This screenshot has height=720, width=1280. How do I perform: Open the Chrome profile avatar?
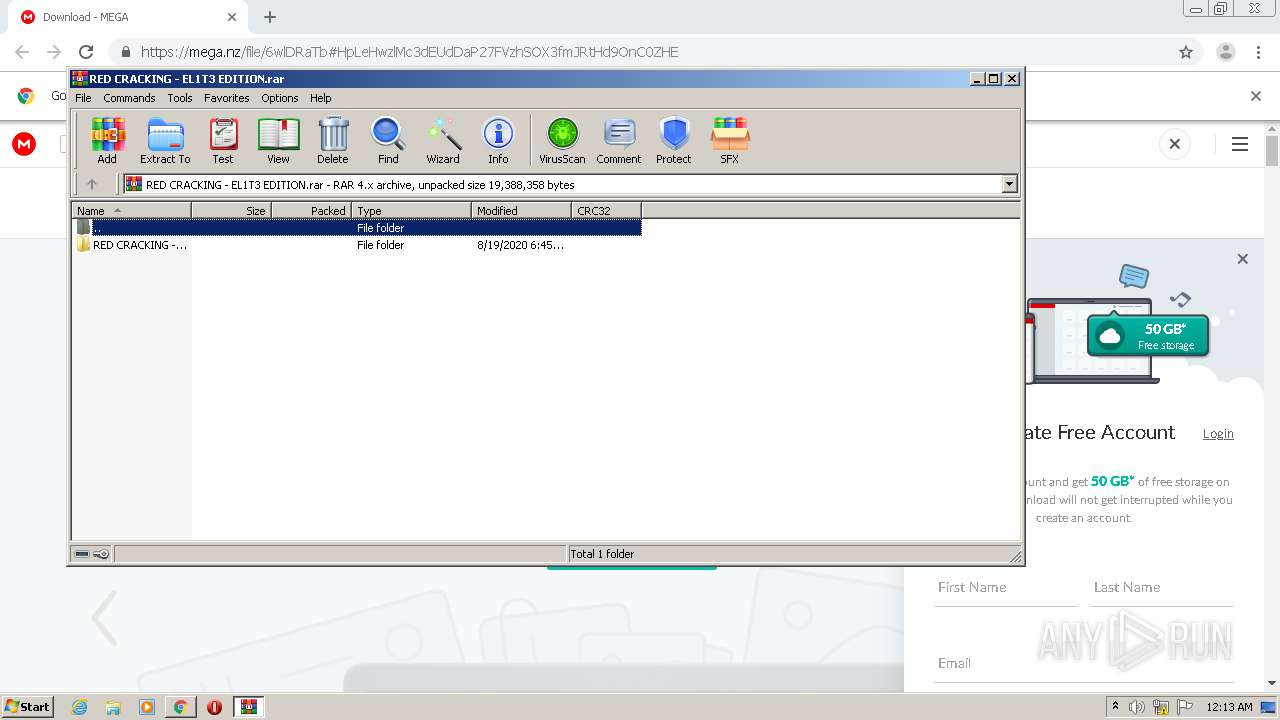[x=1225, y=52]
